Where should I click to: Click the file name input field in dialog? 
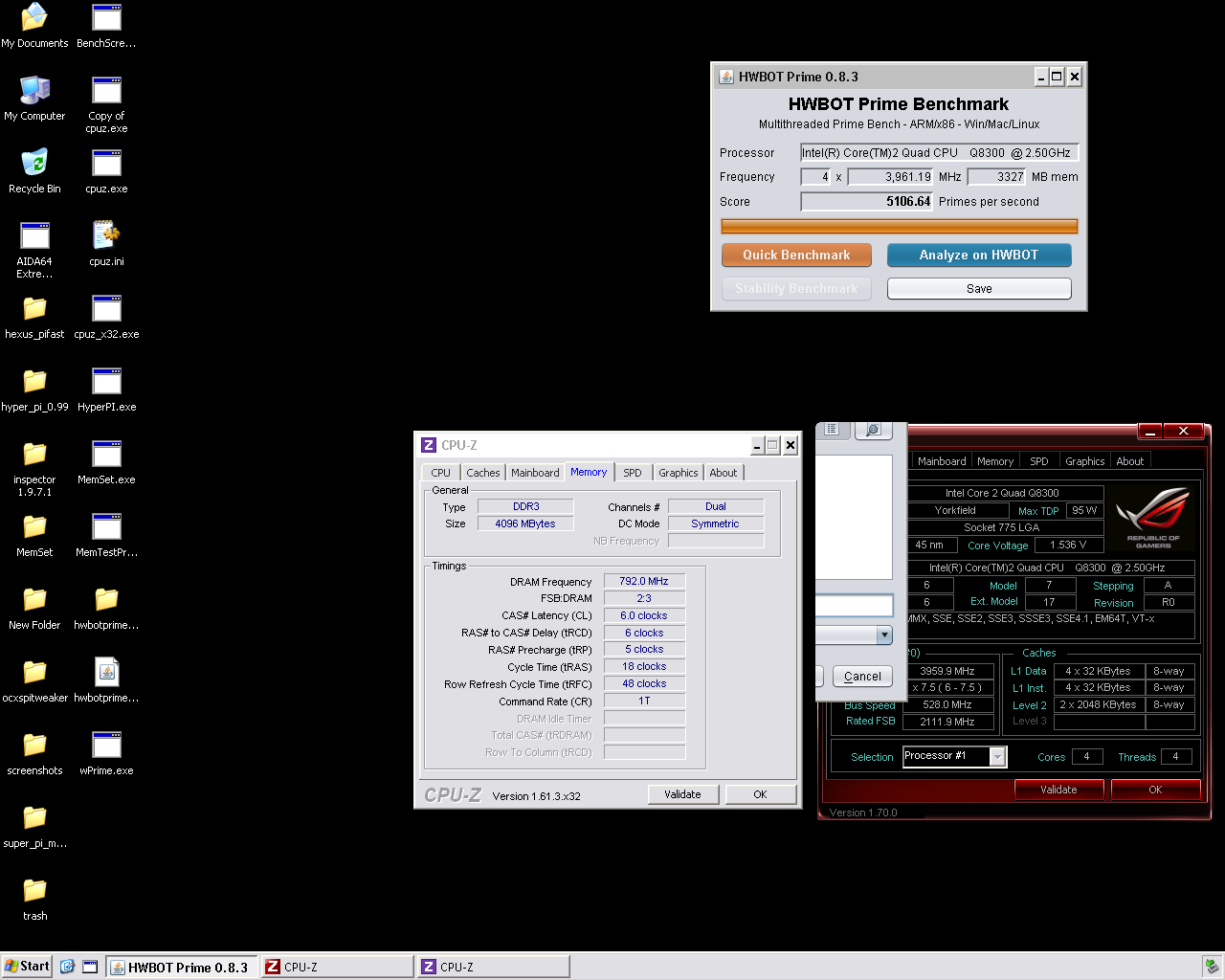click(x=854, y=605)
